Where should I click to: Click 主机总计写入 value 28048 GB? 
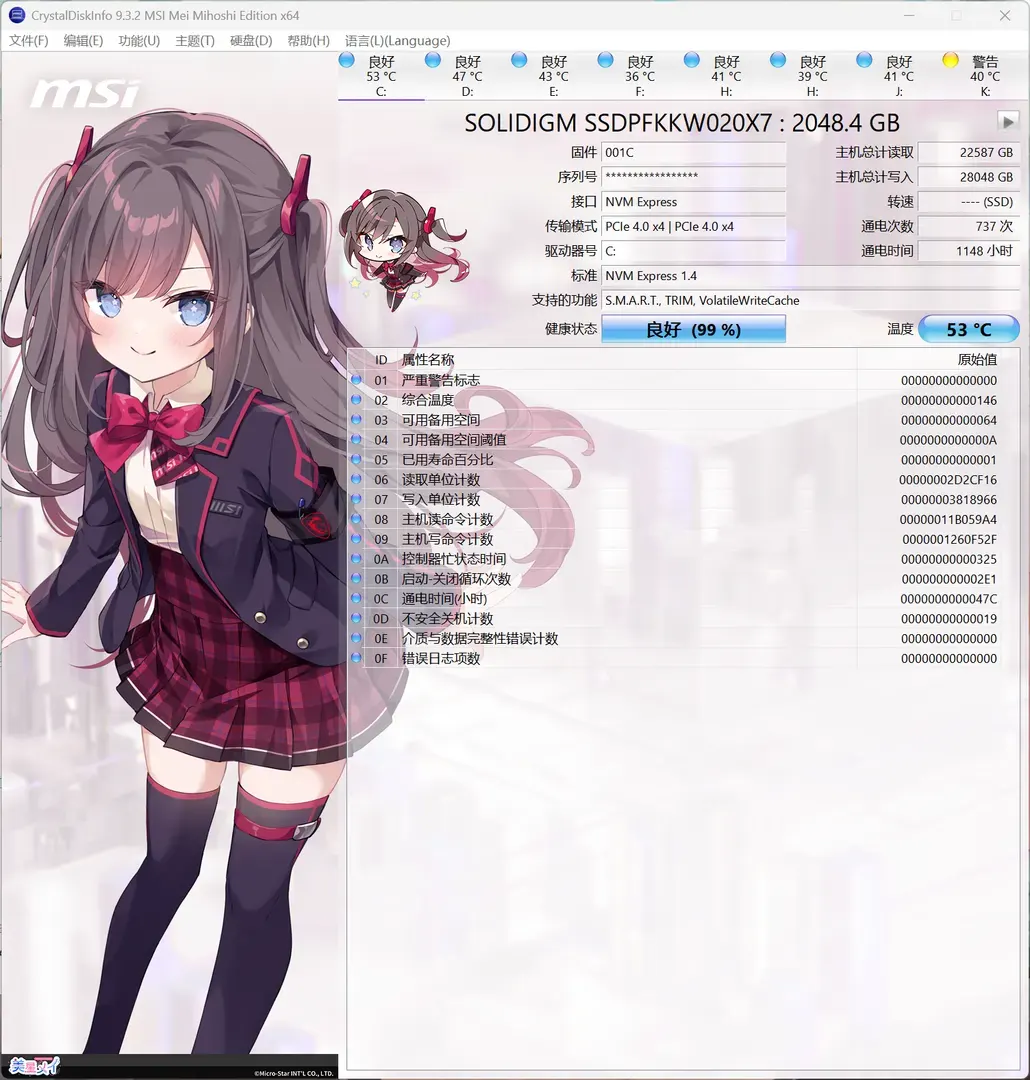969,177
